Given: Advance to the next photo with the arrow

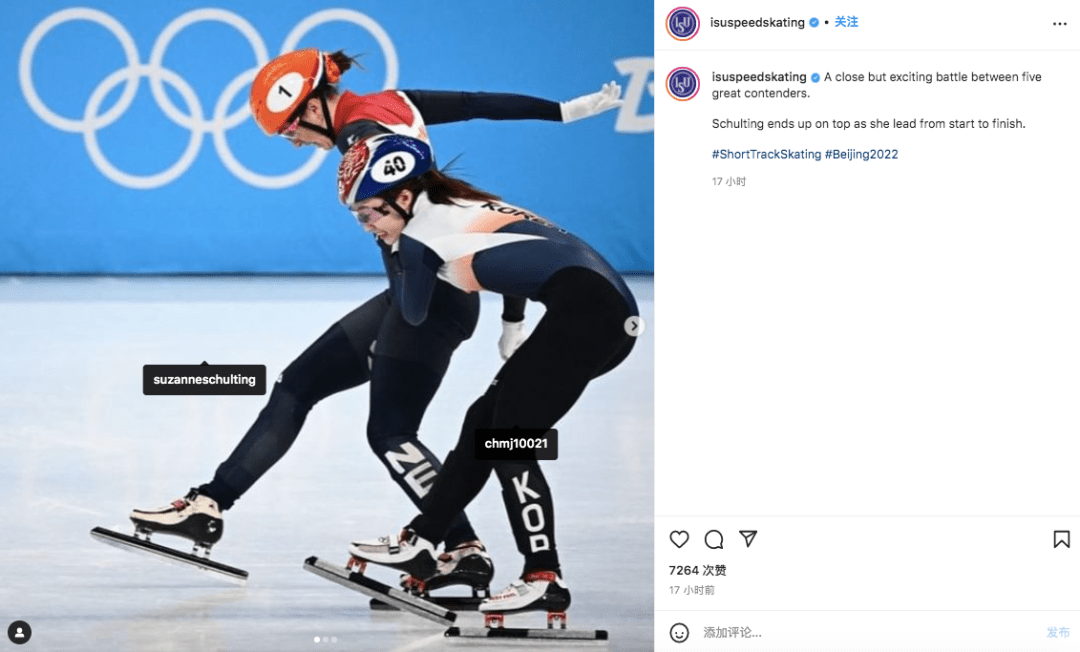Looking at the screenshot, I should click(634, 326).
